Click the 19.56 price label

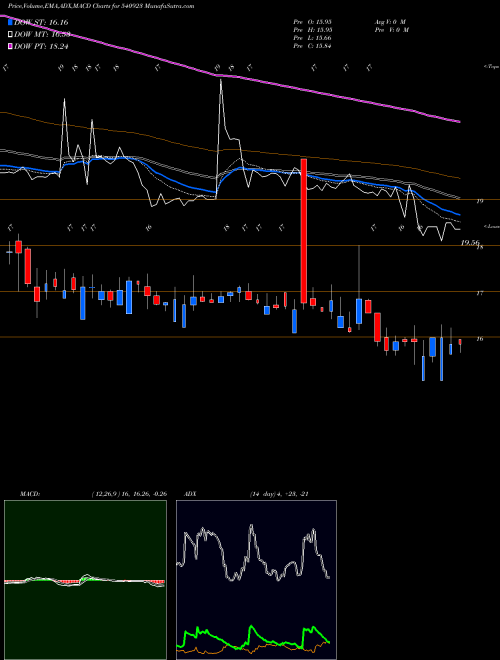click(470, 243)
